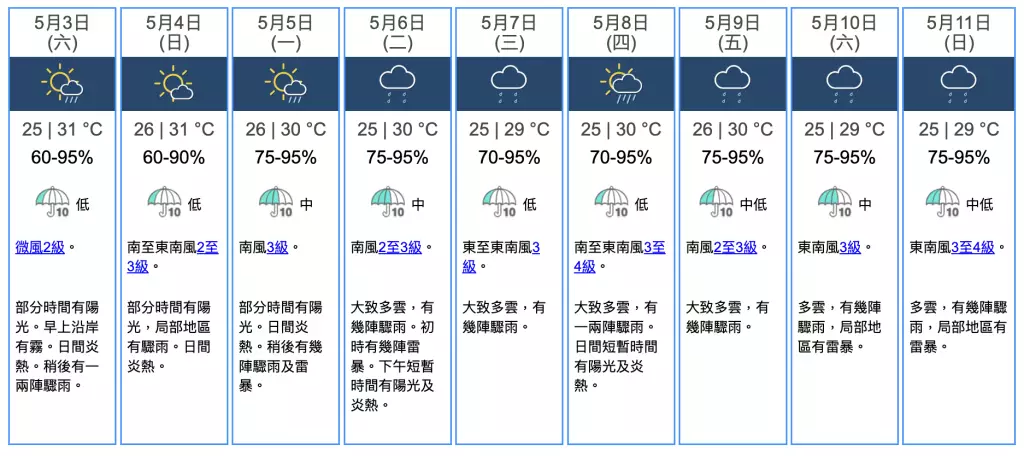Select the 5月9日 (五) date header
Viewport: 1024px width, 456px height.
733,33
